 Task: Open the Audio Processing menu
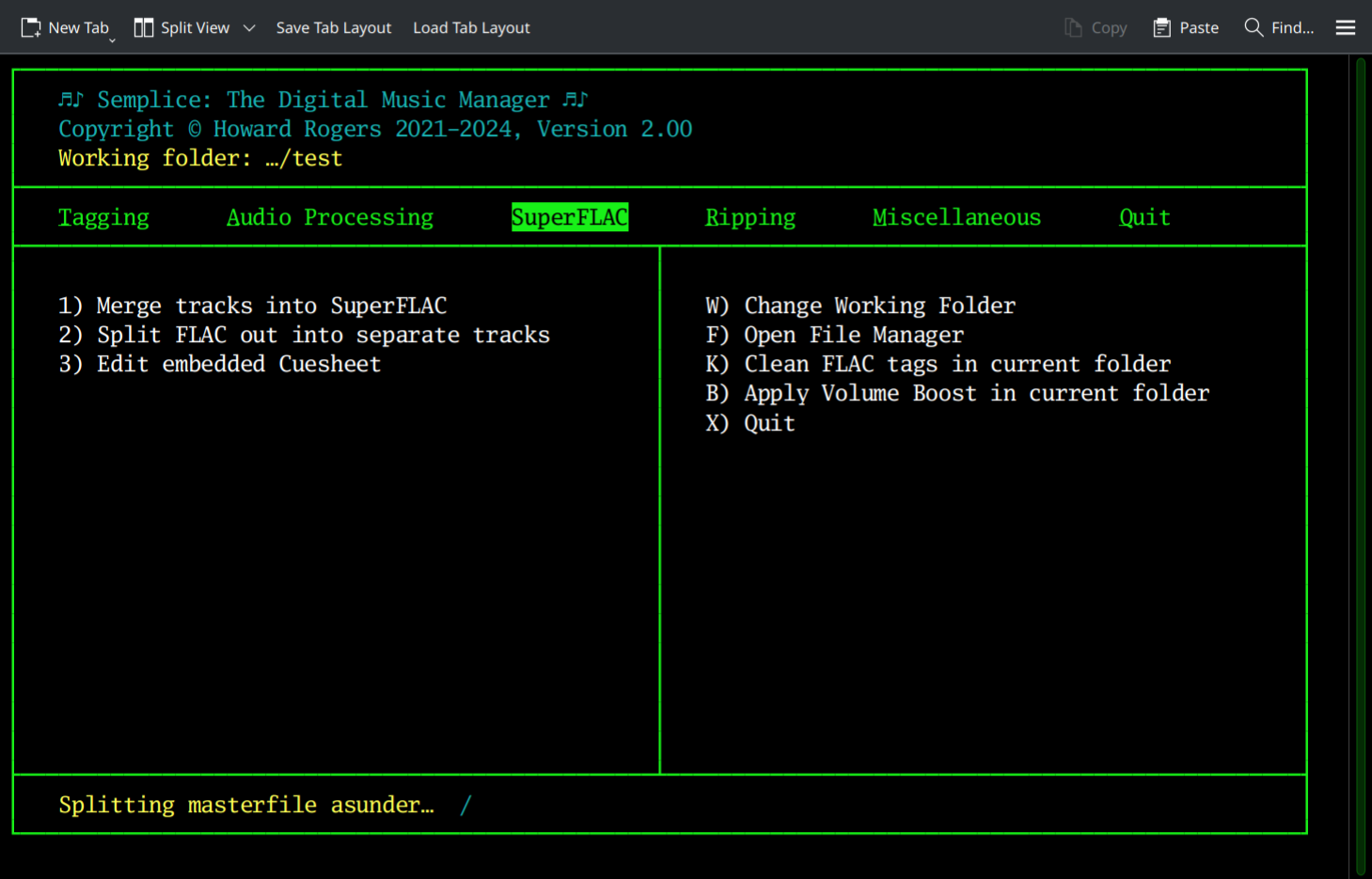point(330,217)
